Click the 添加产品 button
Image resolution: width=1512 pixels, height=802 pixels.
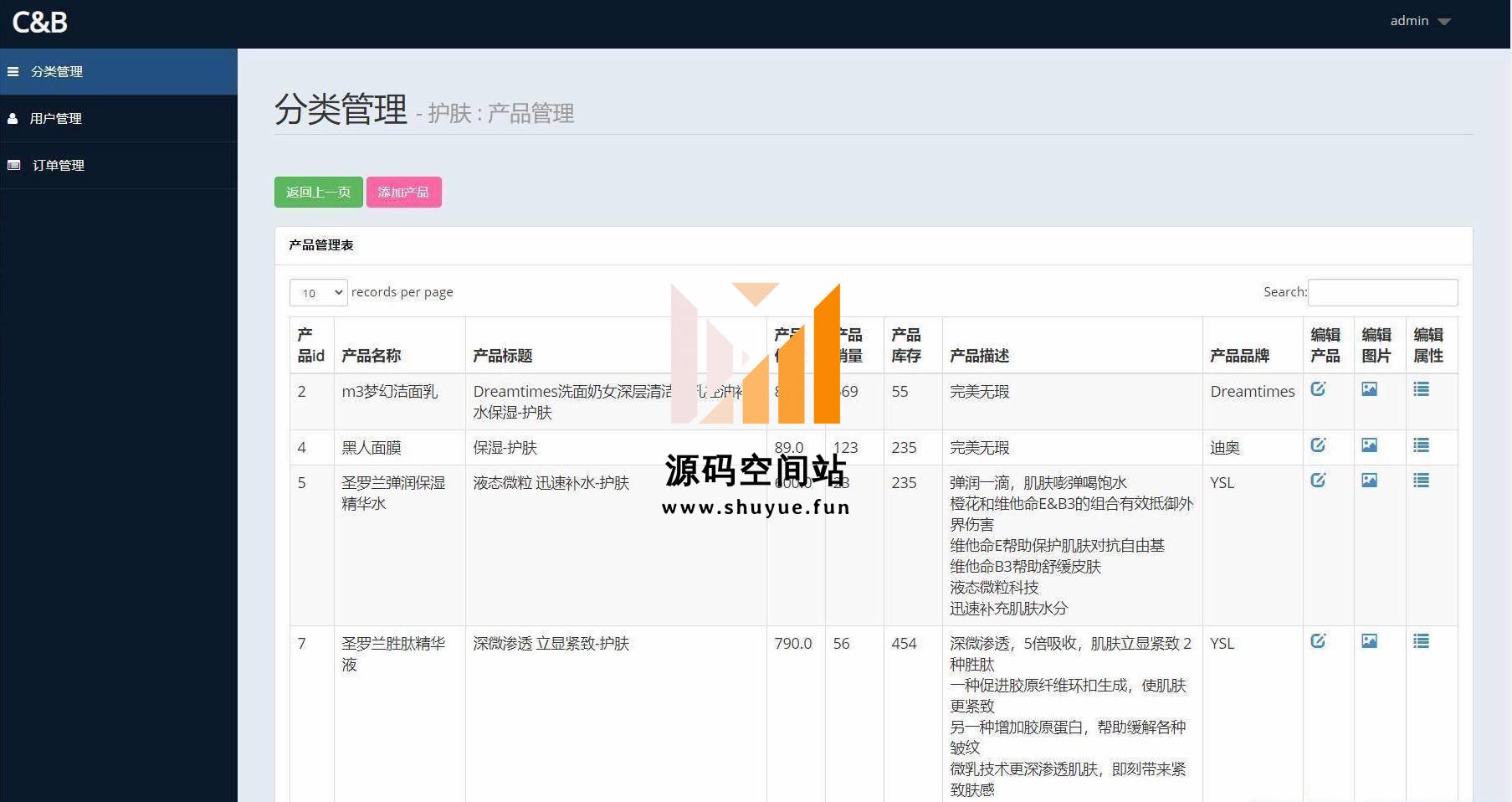pos(403,192)
